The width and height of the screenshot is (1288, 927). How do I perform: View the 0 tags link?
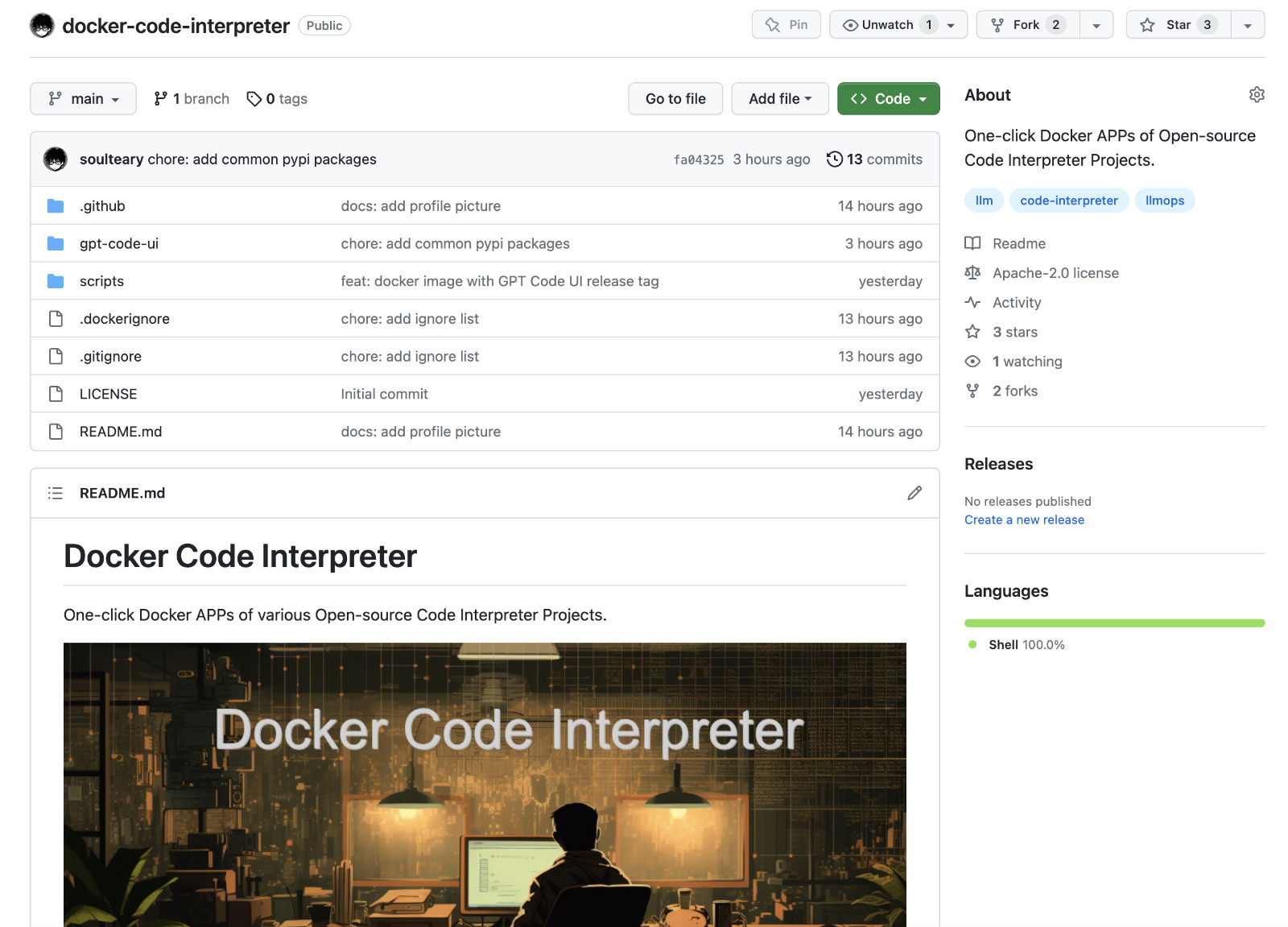(x=277, y=99)
